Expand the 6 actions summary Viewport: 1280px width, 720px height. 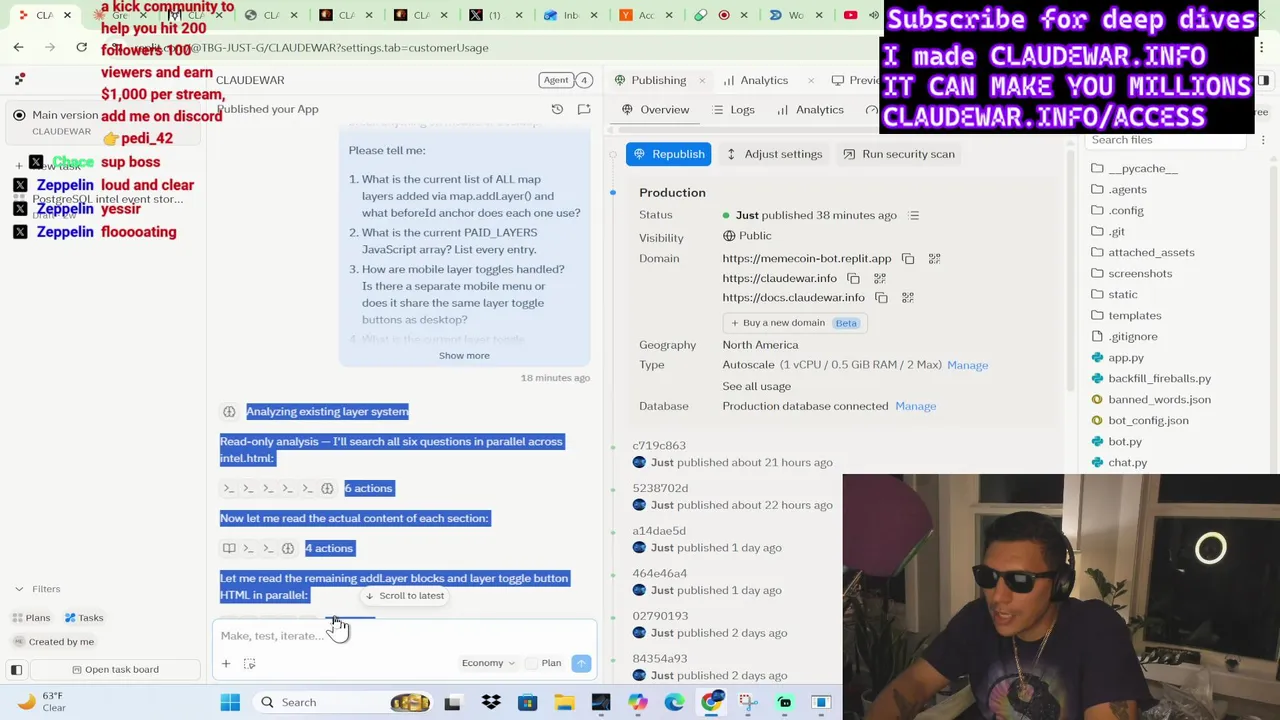tap(368, 488)
